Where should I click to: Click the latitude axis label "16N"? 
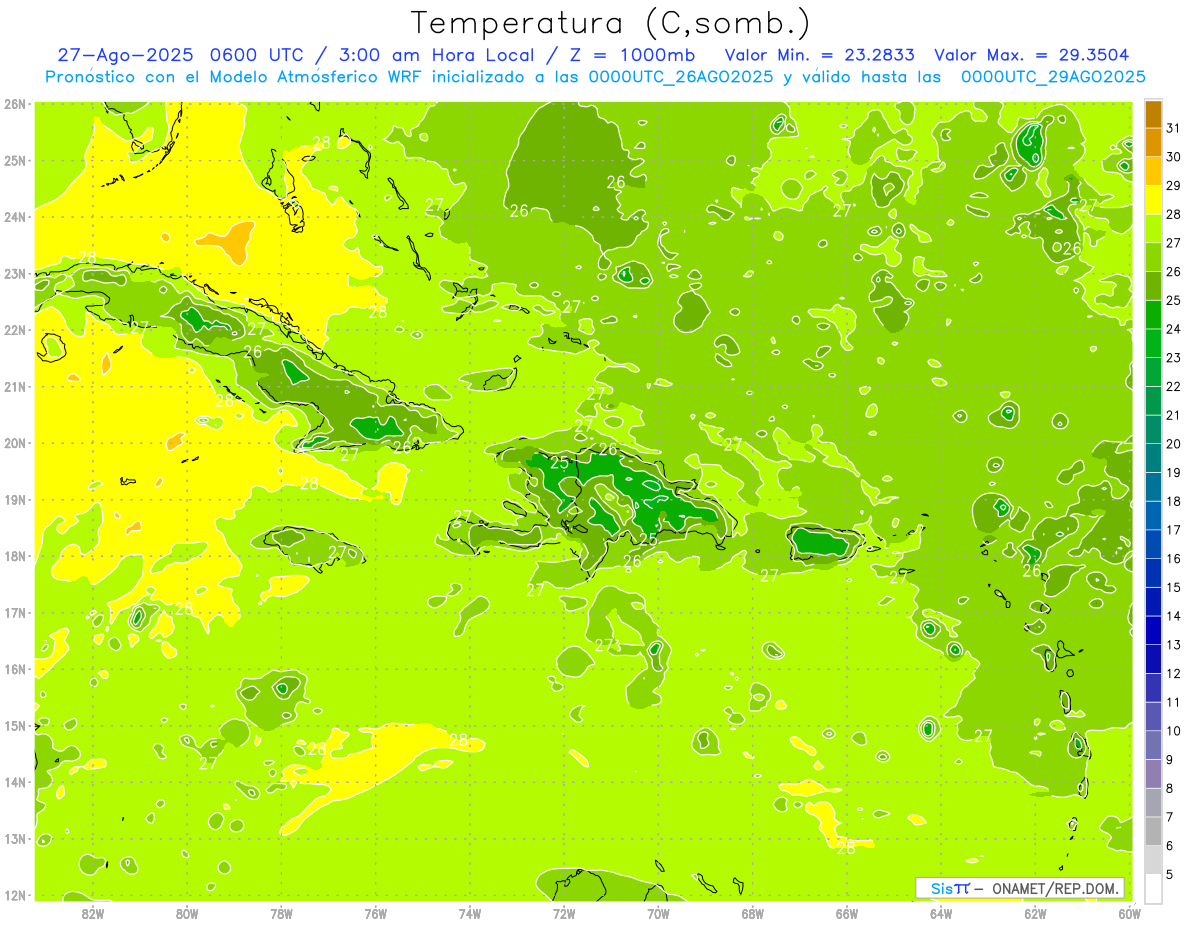coord(15,669)
